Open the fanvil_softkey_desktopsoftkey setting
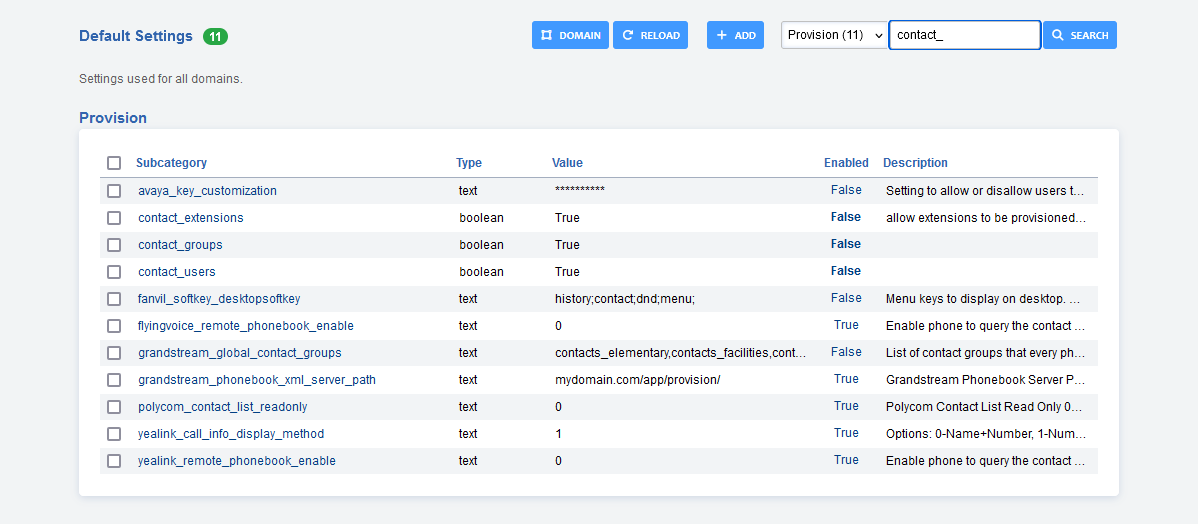 click(219, 299)
